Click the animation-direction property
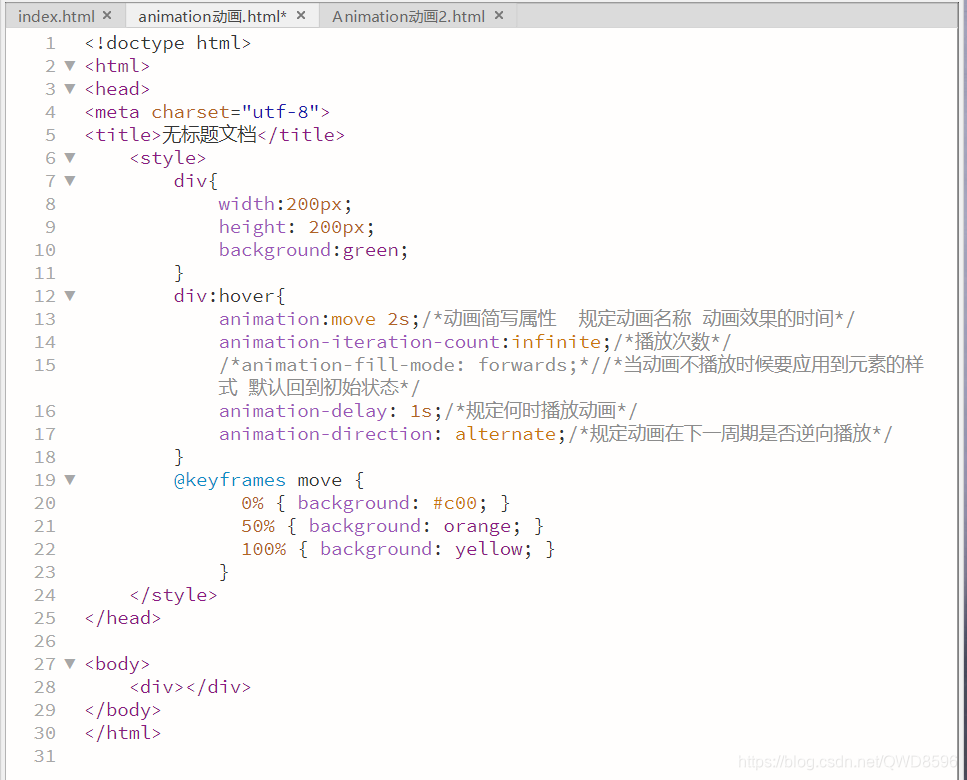The width and height of the screenshot is (967, 780). pyautogui.click(x=326, y=434)
